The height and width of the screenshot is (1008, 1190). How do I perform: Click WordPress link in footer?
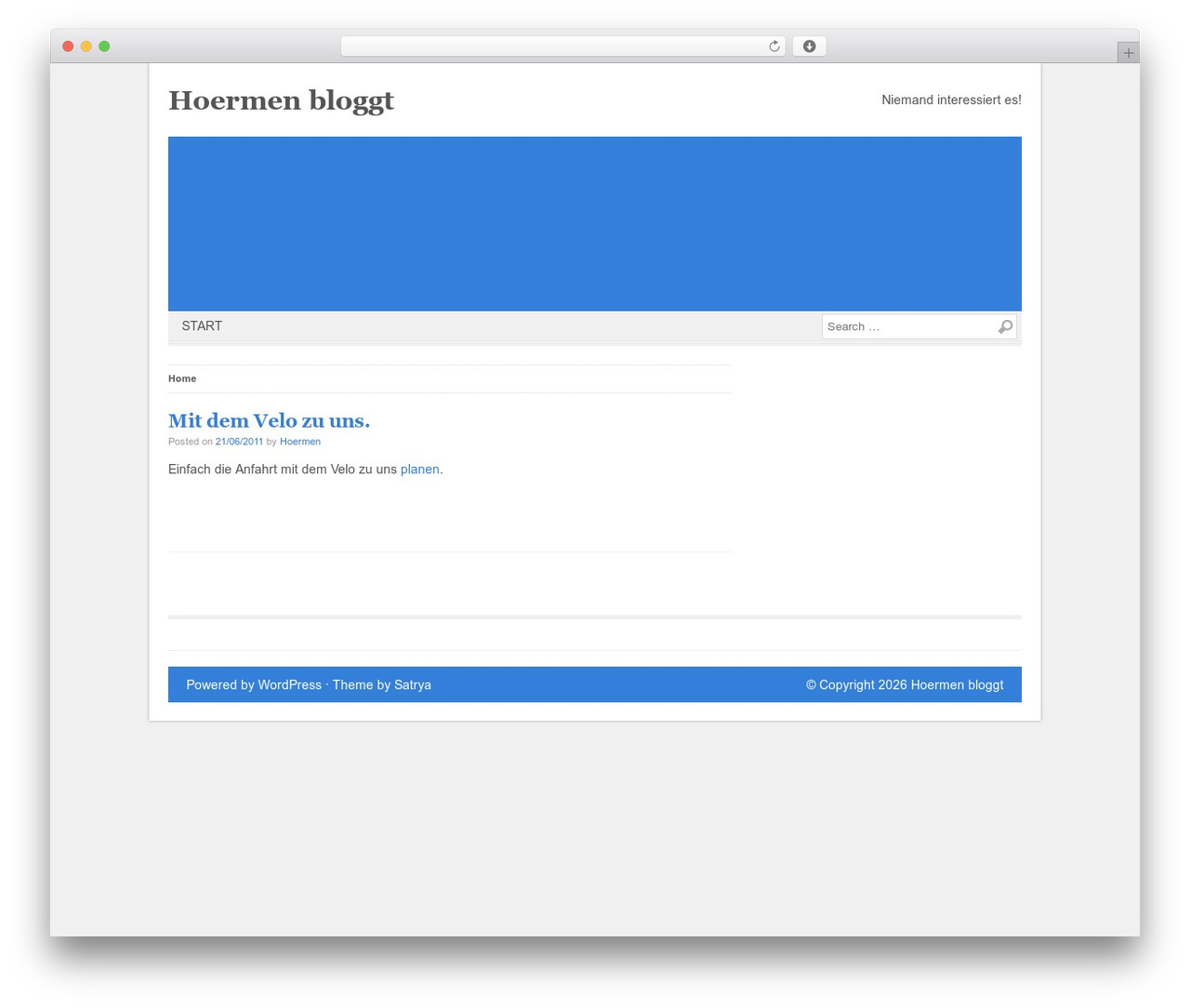click(289, 684)
